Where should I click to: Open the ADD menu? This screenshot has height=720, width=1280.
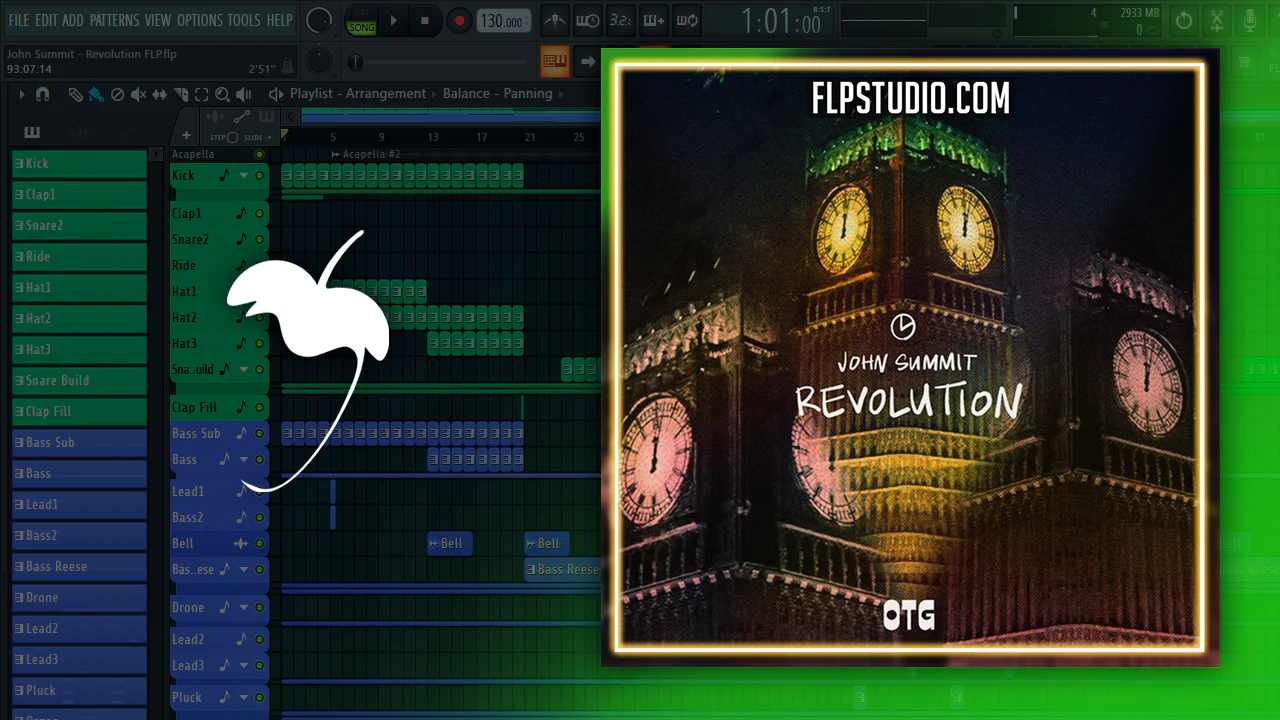(73, 20)
